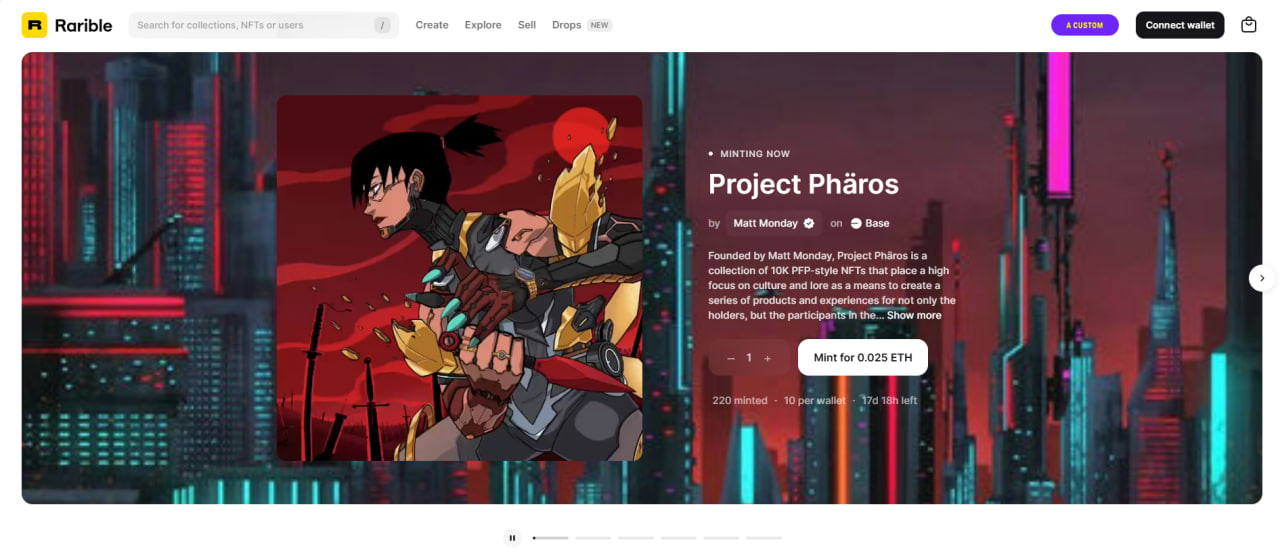
Task: Click the verified badge next to Matt Monday
Action: click(x=809, y=223)
